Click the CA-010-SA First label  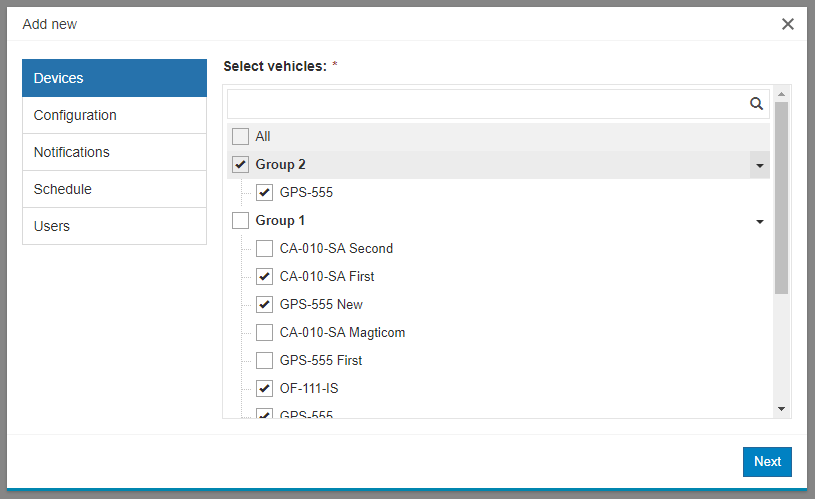(x=326, y=277)
